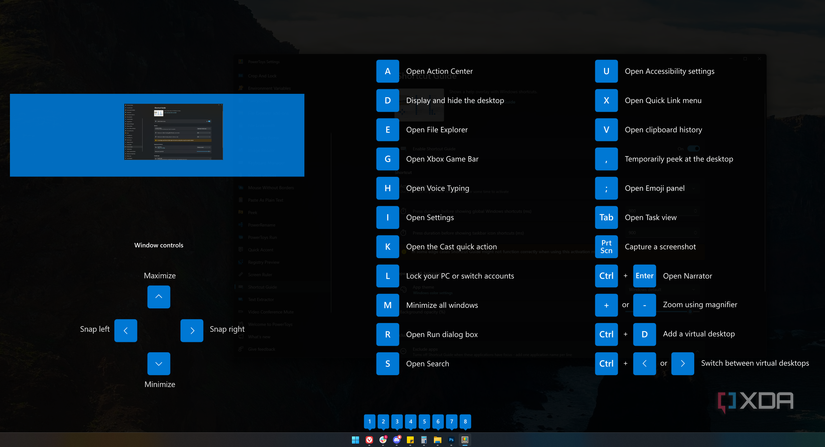This screenshot has width=825, height=447.
Task: Click the 'Open the Cast quick action' label
Action: [x=451, y=247]
